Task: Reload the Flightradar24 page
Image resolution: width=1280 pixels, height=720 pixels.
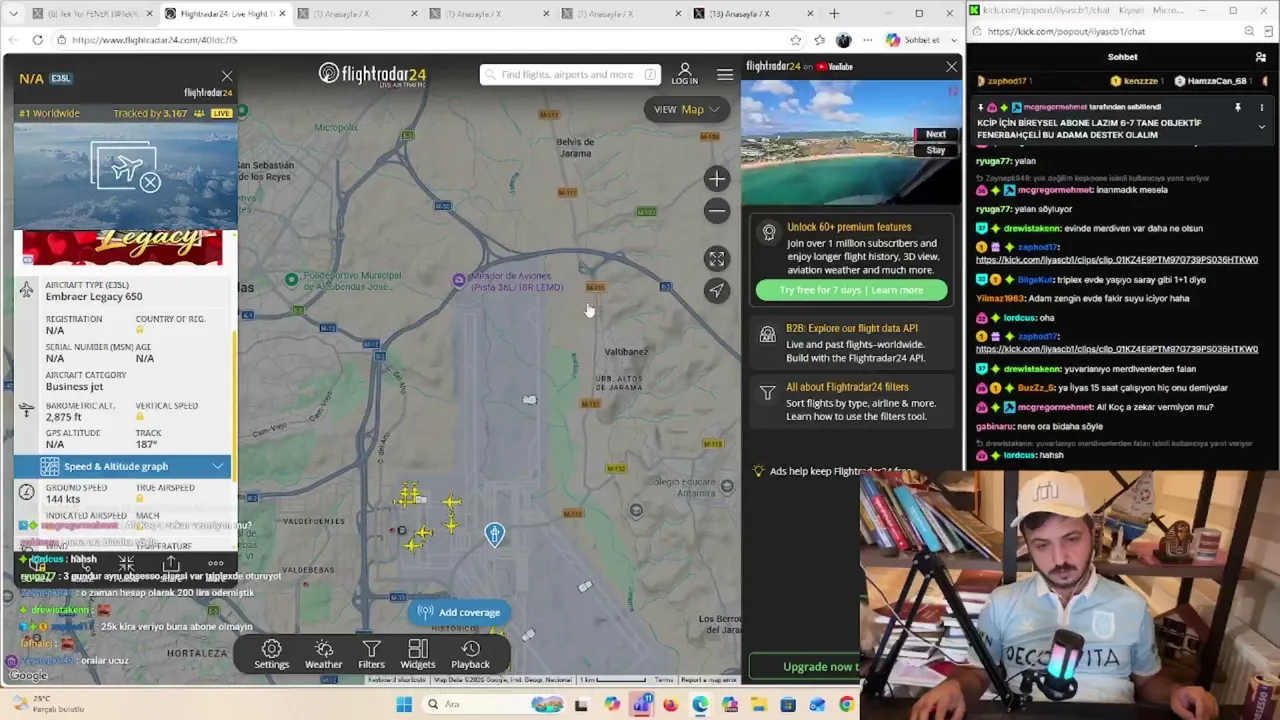Action: point(37,40)
